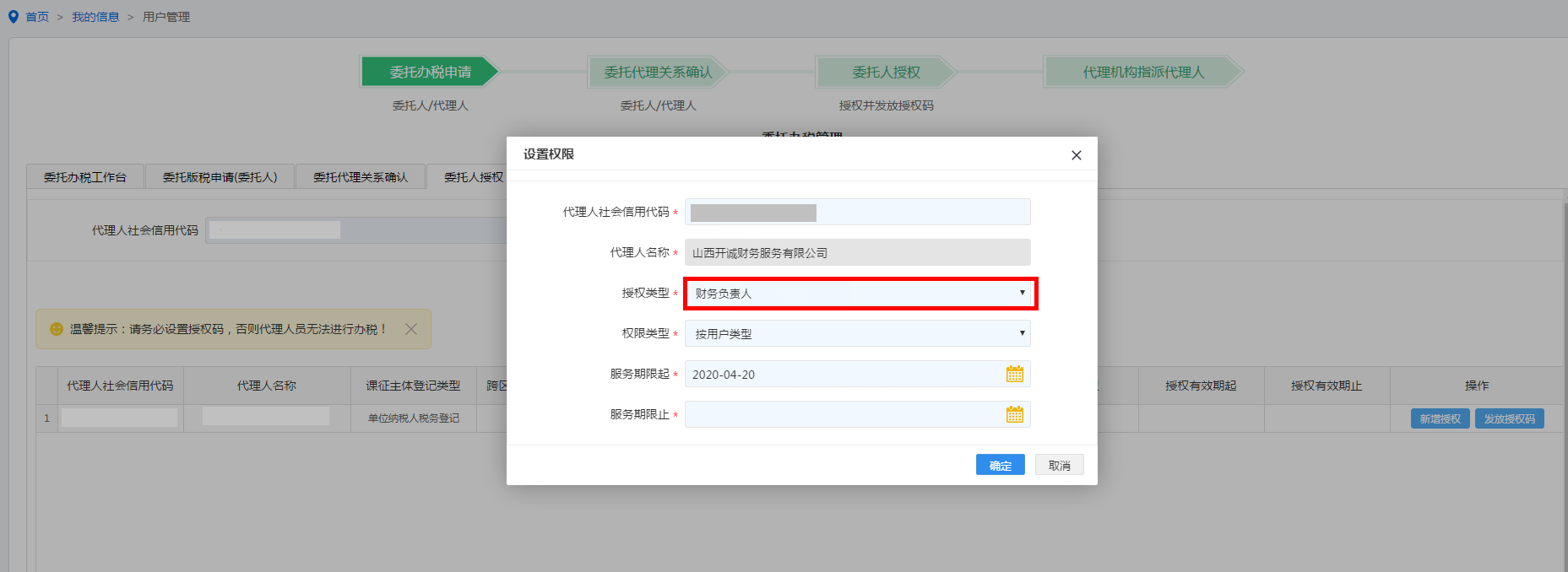The width and height of the screenshot is (1568, 572).
Task: Click the 确定 button in the dialog
Action: pyautogui.click(x=1000, y=465)
